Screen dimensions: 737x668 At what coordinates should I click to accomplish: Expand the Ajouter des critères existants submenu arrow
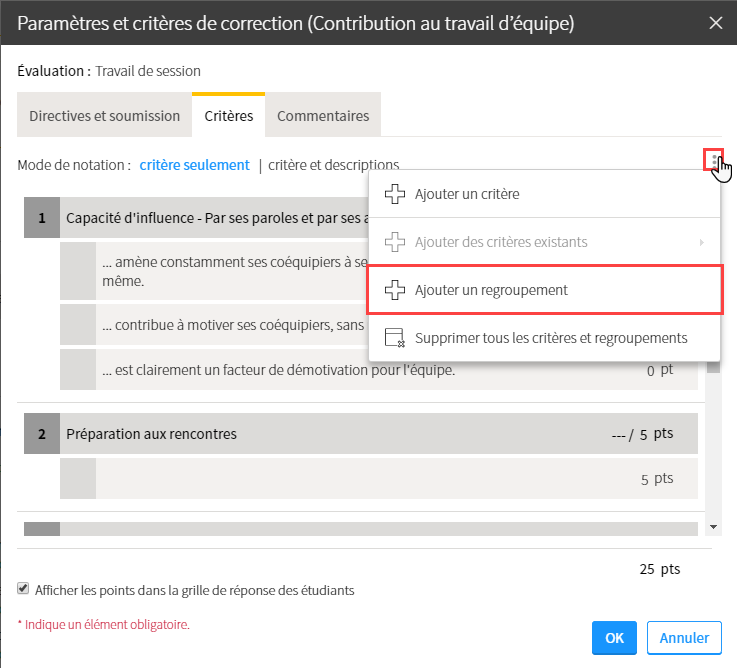click(701, 242)
